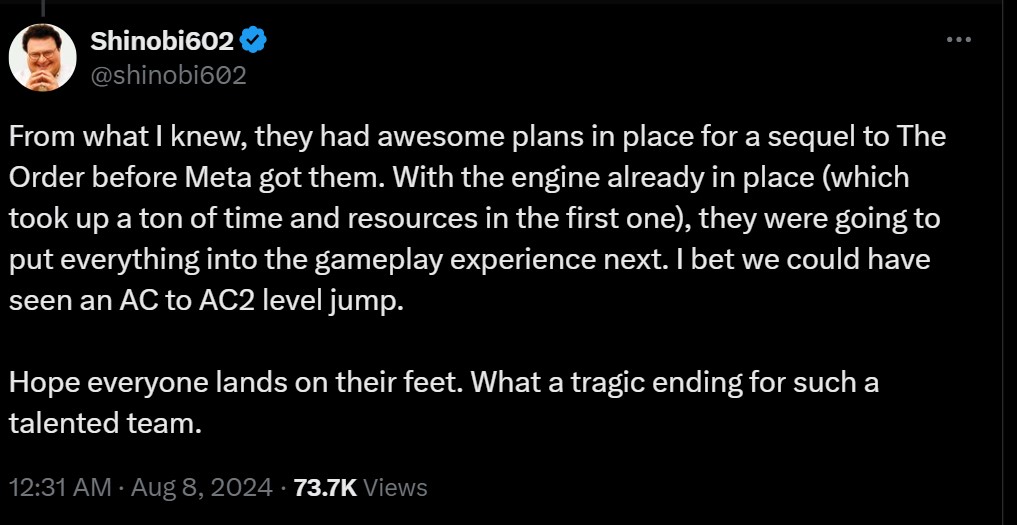The image size is (1017, 525).
Task: Open the three-dot More options menu
Action: coord(958,39)
